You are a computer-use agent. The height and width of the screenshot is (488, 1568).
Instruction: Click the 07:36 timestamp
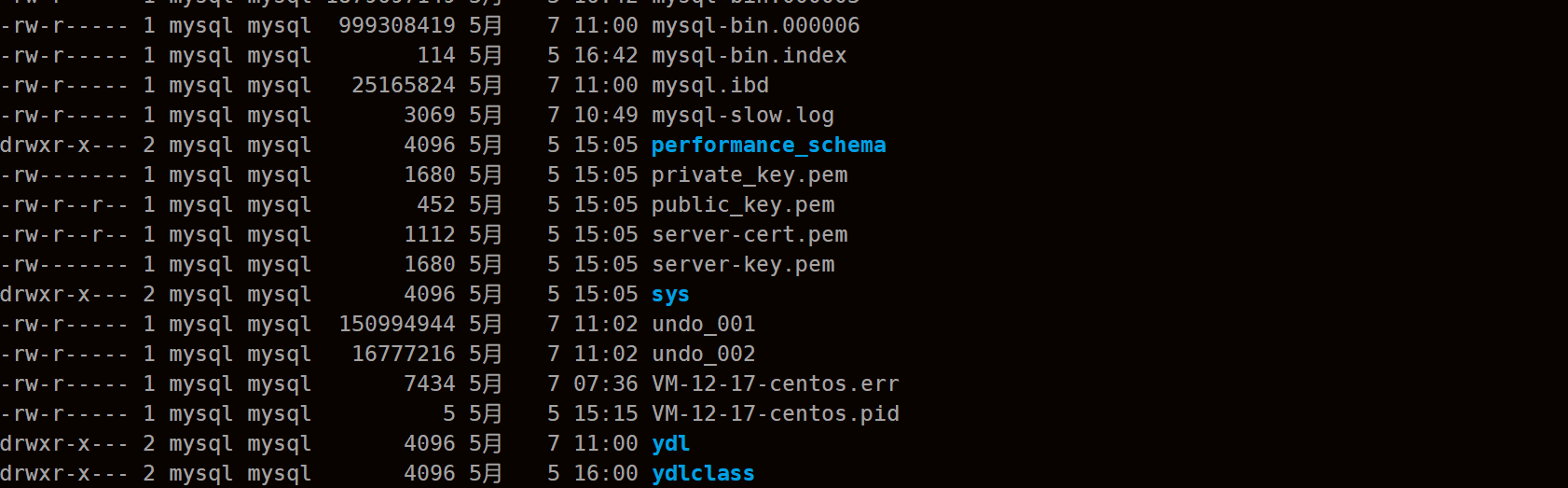click(x=606, y=384)
